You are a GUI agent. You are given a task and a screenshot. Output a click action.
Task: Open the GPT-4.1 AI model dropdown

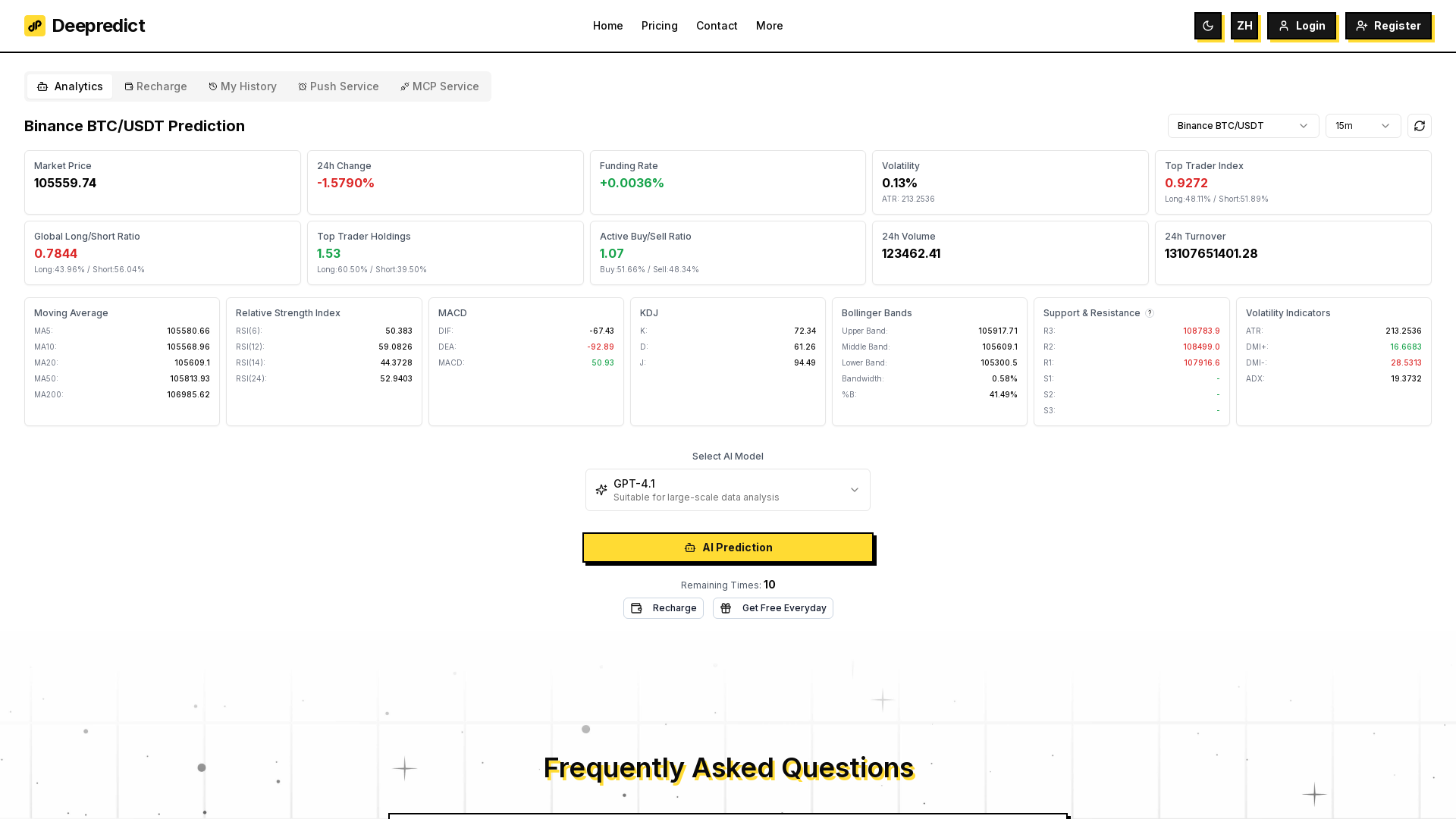(728, 490)
